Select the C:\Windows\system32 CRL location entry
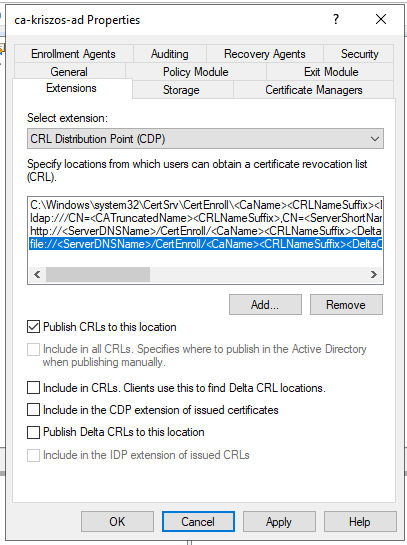407x545 pixels. click(x=205, y=205)
